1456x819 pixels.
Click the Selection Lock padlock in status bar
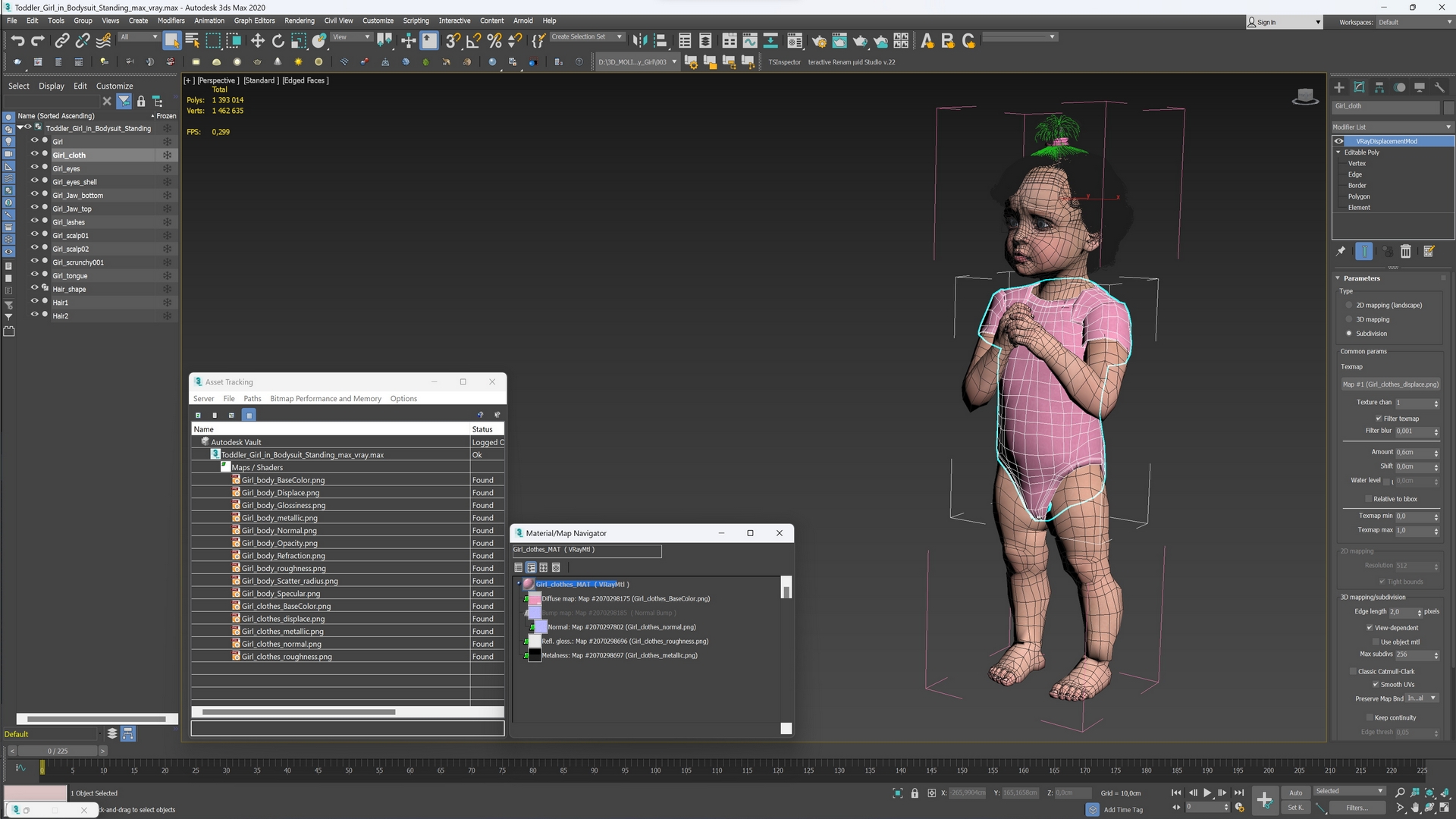[915, 793]
